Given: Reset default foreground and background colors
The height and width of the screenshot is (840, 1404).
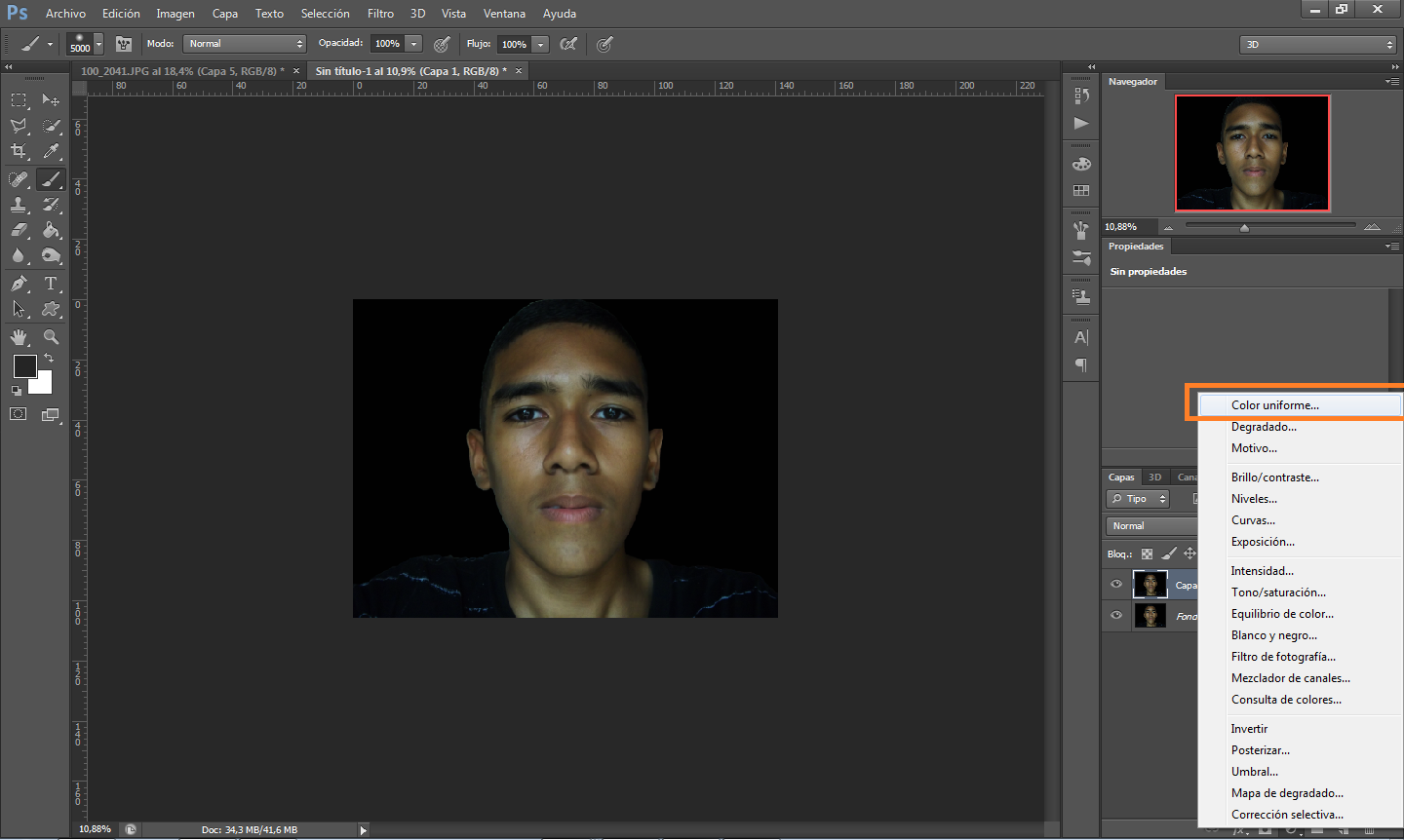Looking at the screenshot, I should pyautogui.click(x=17, y=390).
